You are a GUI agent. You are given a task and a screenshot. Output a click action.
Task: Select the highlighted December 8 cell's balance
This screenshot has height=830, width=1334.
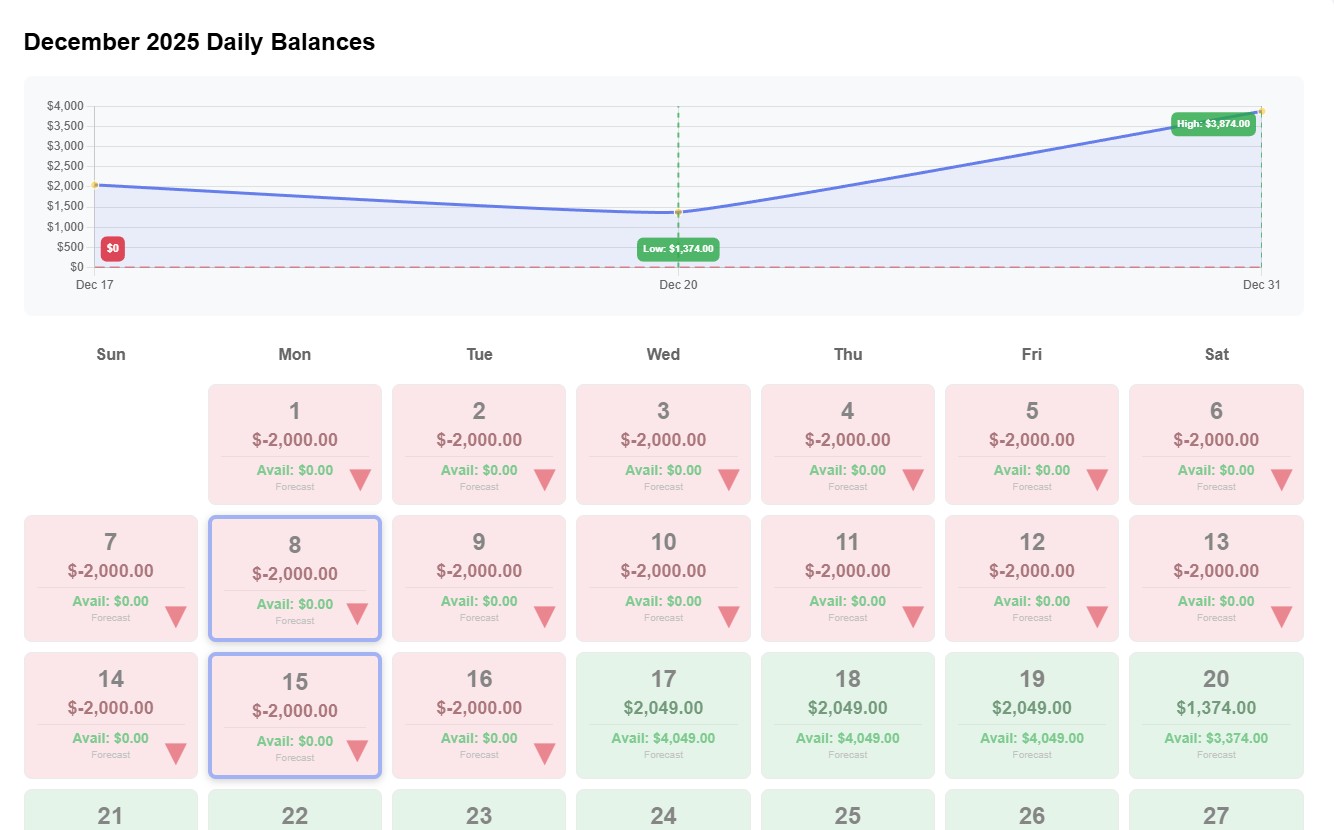[294, 574]
